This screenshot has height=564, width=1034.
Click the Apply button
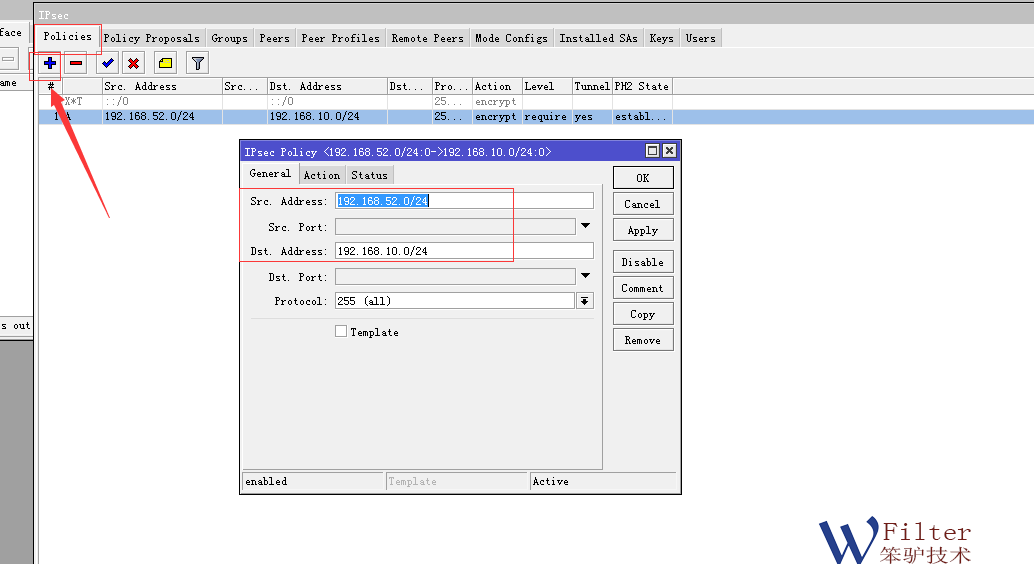[642, 230]
